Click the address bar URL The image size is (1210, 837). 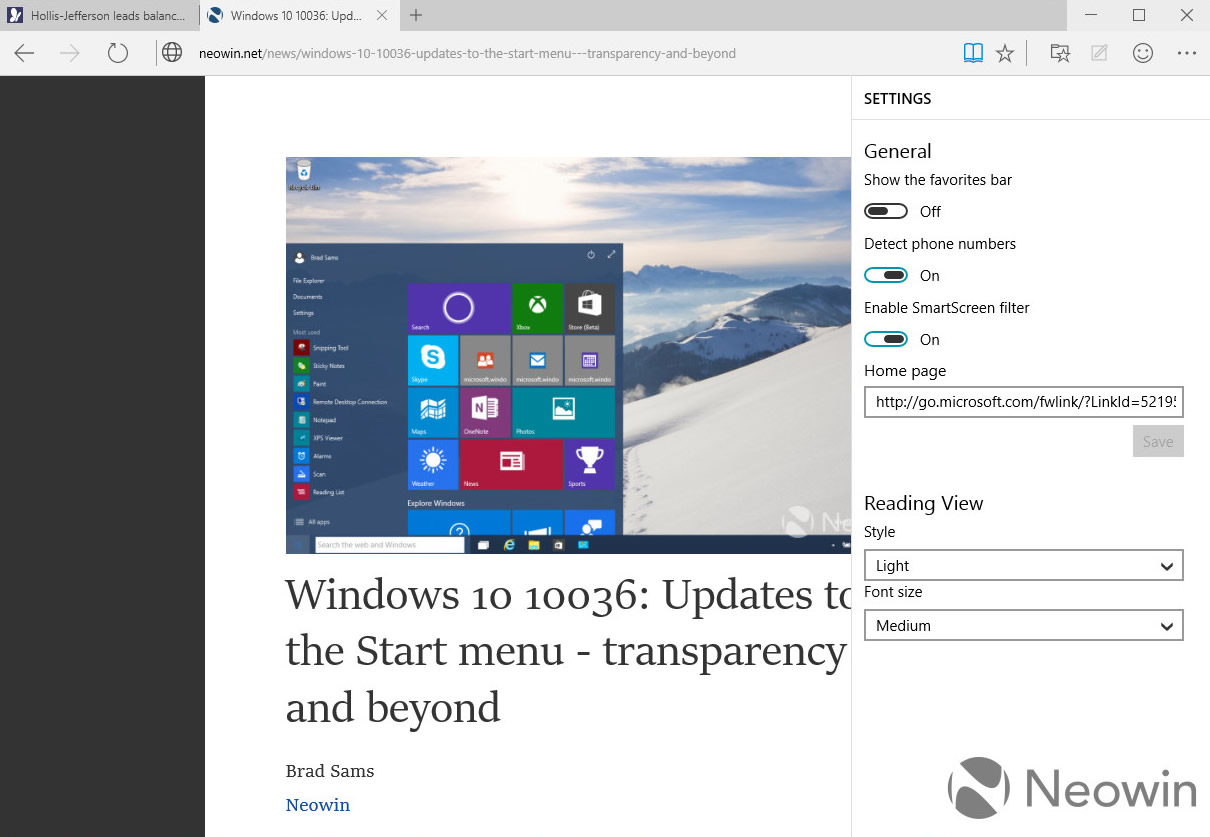pos(467,54)
